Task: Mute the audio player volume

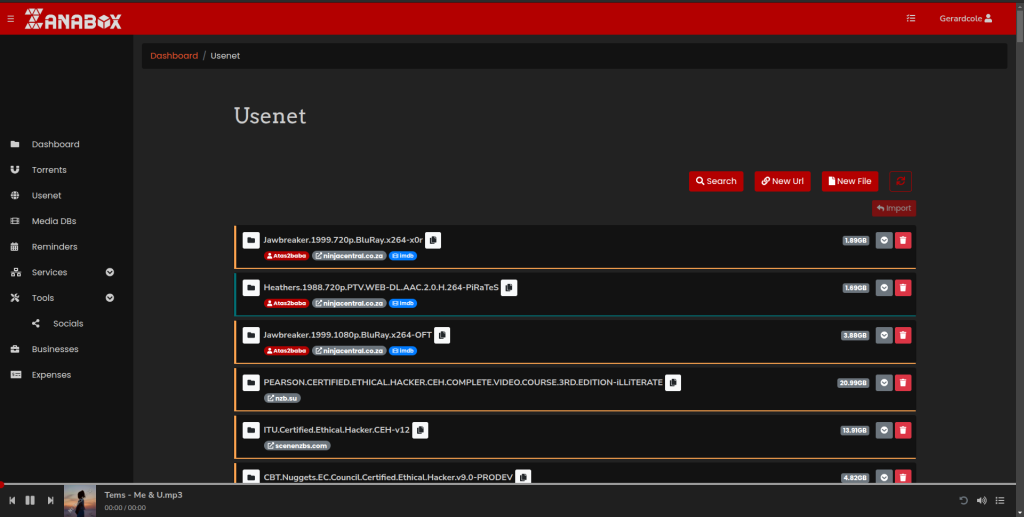Action: pos(982,500)
